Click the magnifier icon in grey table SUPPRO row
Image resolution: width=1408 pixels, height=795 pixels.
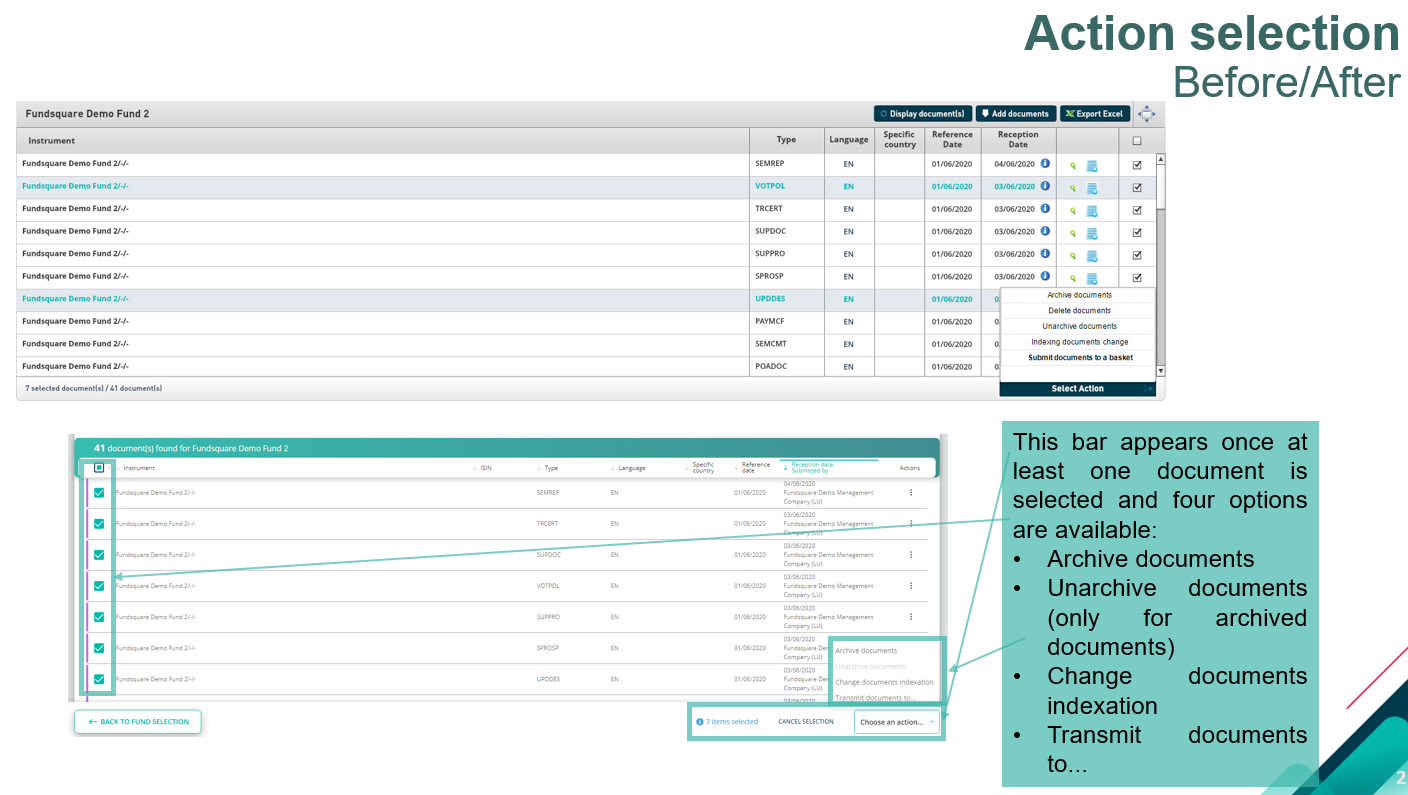pos(1073,256)
